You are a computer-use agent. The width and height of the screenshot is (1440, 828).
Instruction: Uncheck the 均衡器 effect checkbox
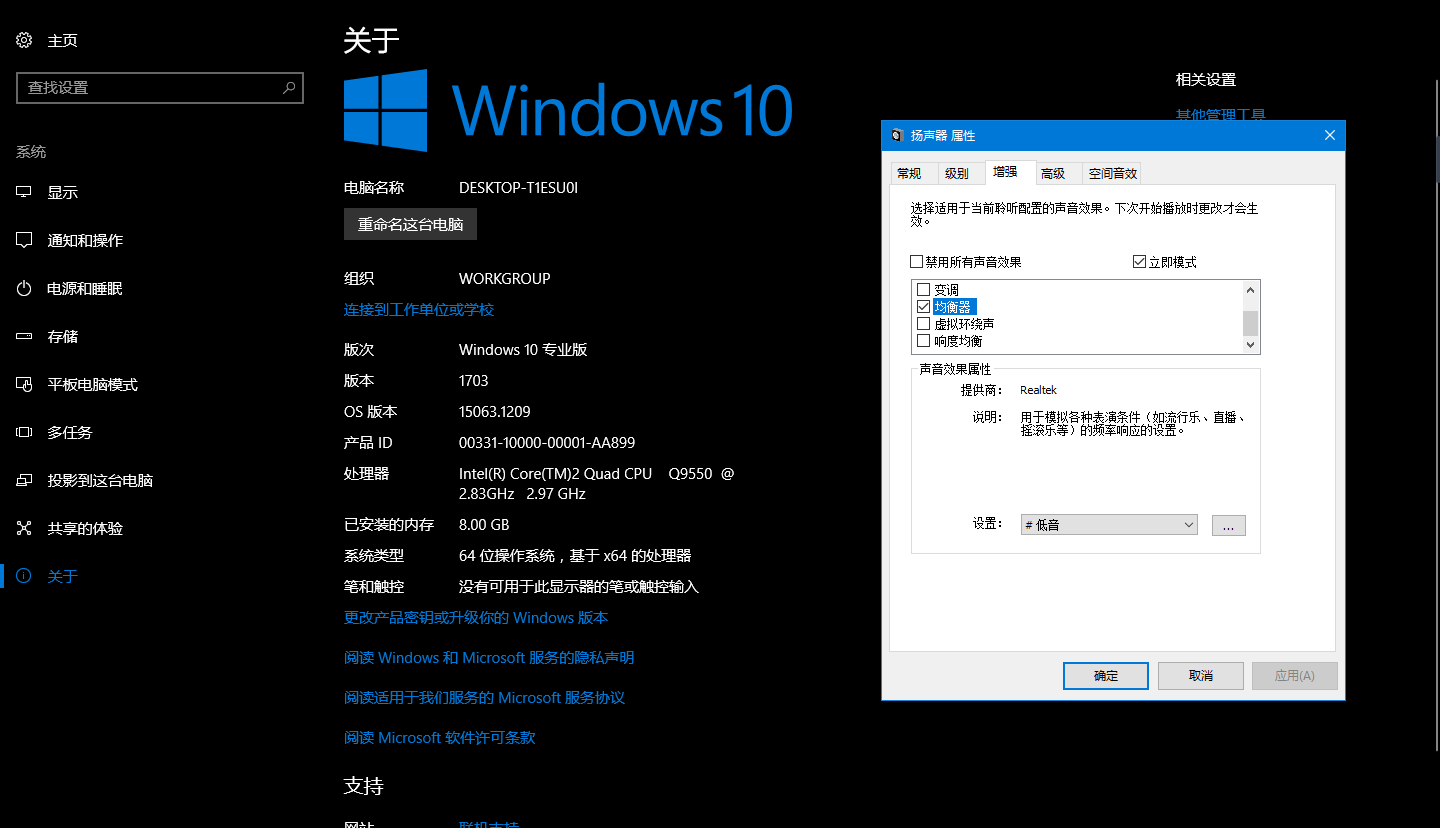click(923, 307)
